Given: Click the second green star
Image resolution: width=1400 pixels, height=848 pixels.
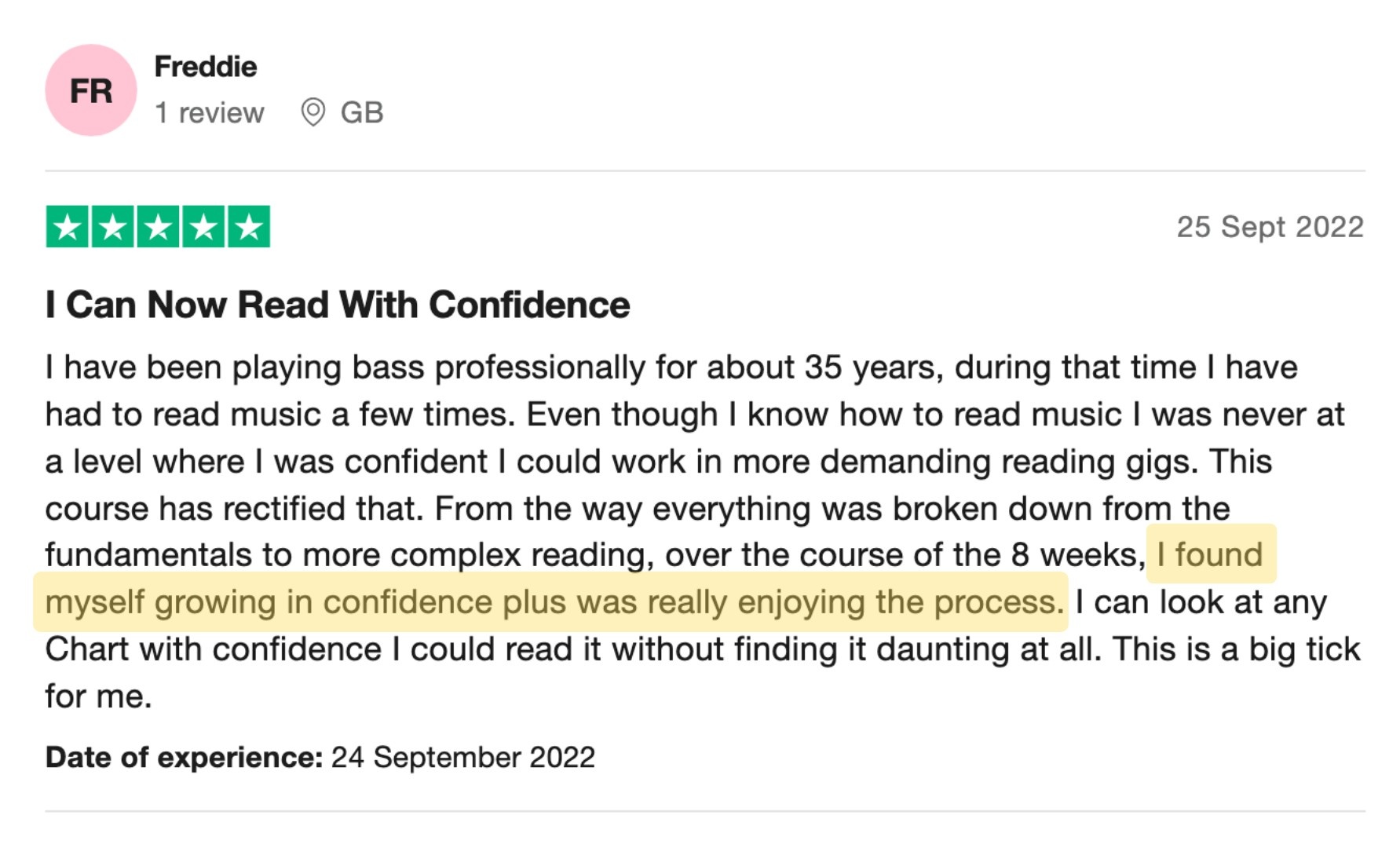Looking at the screenshot, I should pyautogui.click(x=112, y=227).
